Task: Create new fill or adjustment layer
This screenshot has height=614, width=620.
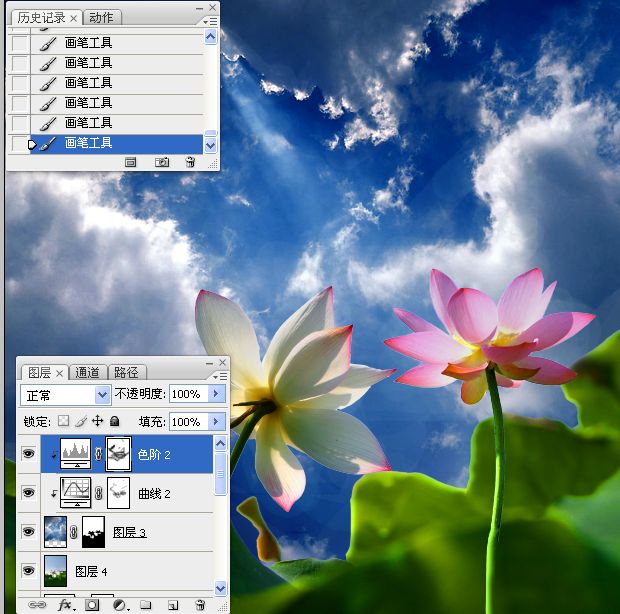Action: tap(120, 605)
